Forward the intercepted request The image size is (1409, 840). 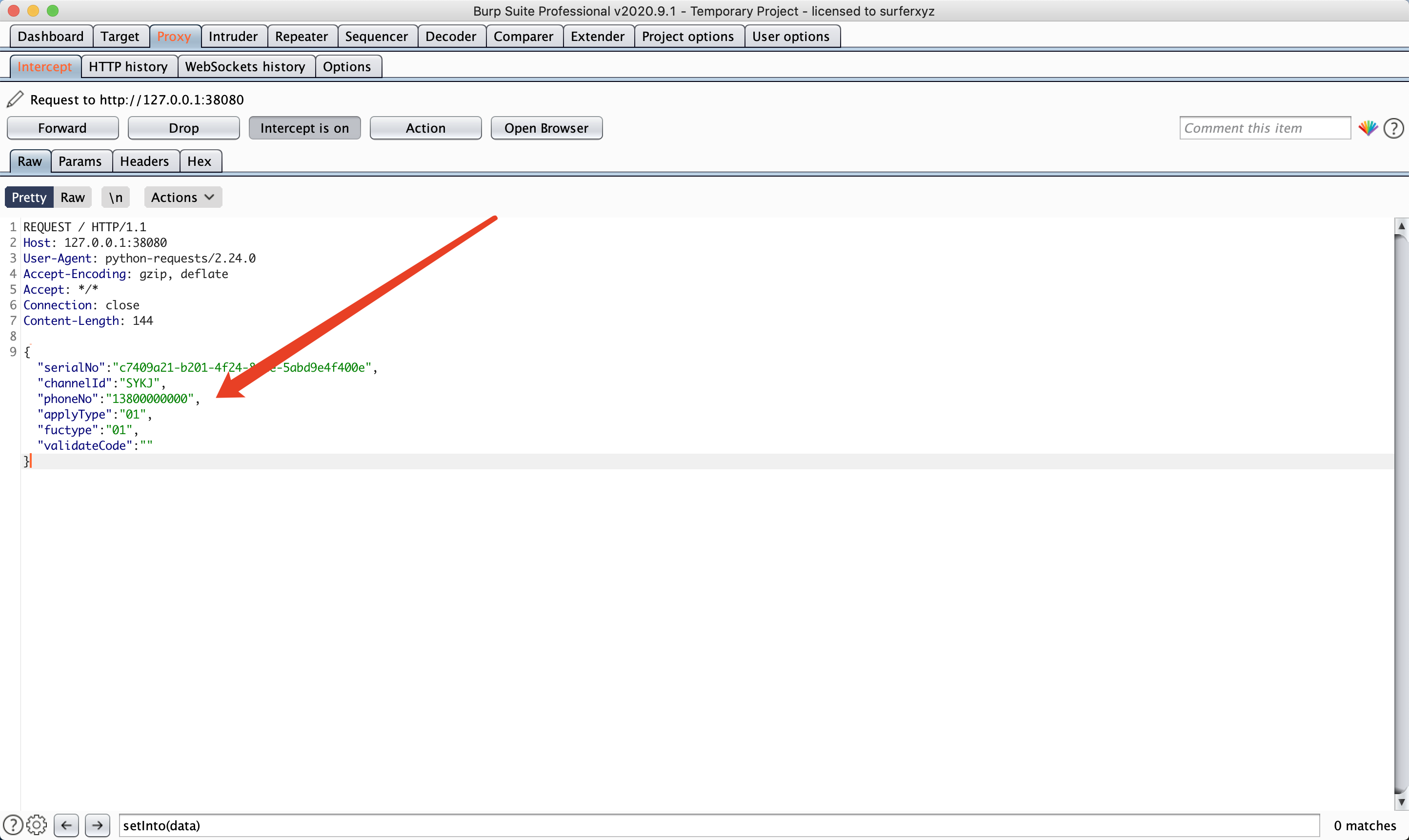pos(62,128)
